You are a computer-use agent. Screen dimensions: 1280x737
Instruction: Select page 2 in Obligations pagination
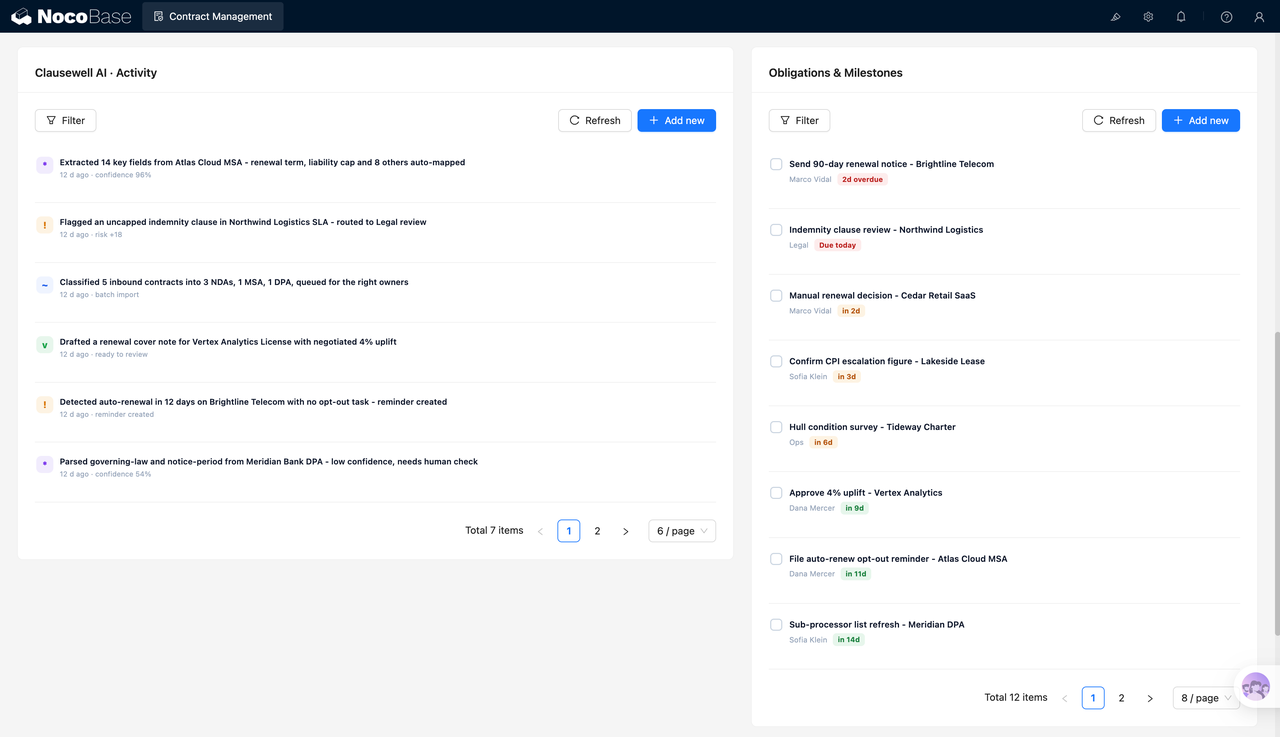pos(1121,698)
